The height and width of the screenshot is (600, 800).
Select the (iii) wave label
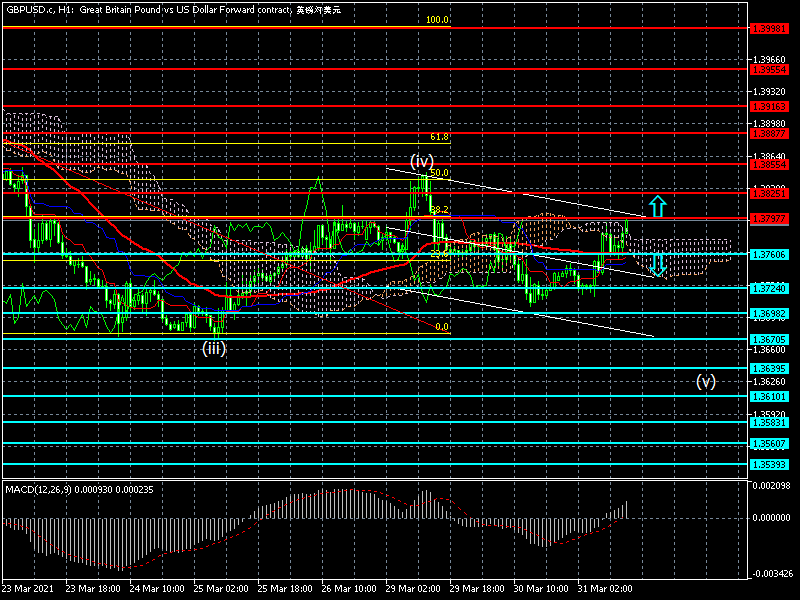click(214, 348)
